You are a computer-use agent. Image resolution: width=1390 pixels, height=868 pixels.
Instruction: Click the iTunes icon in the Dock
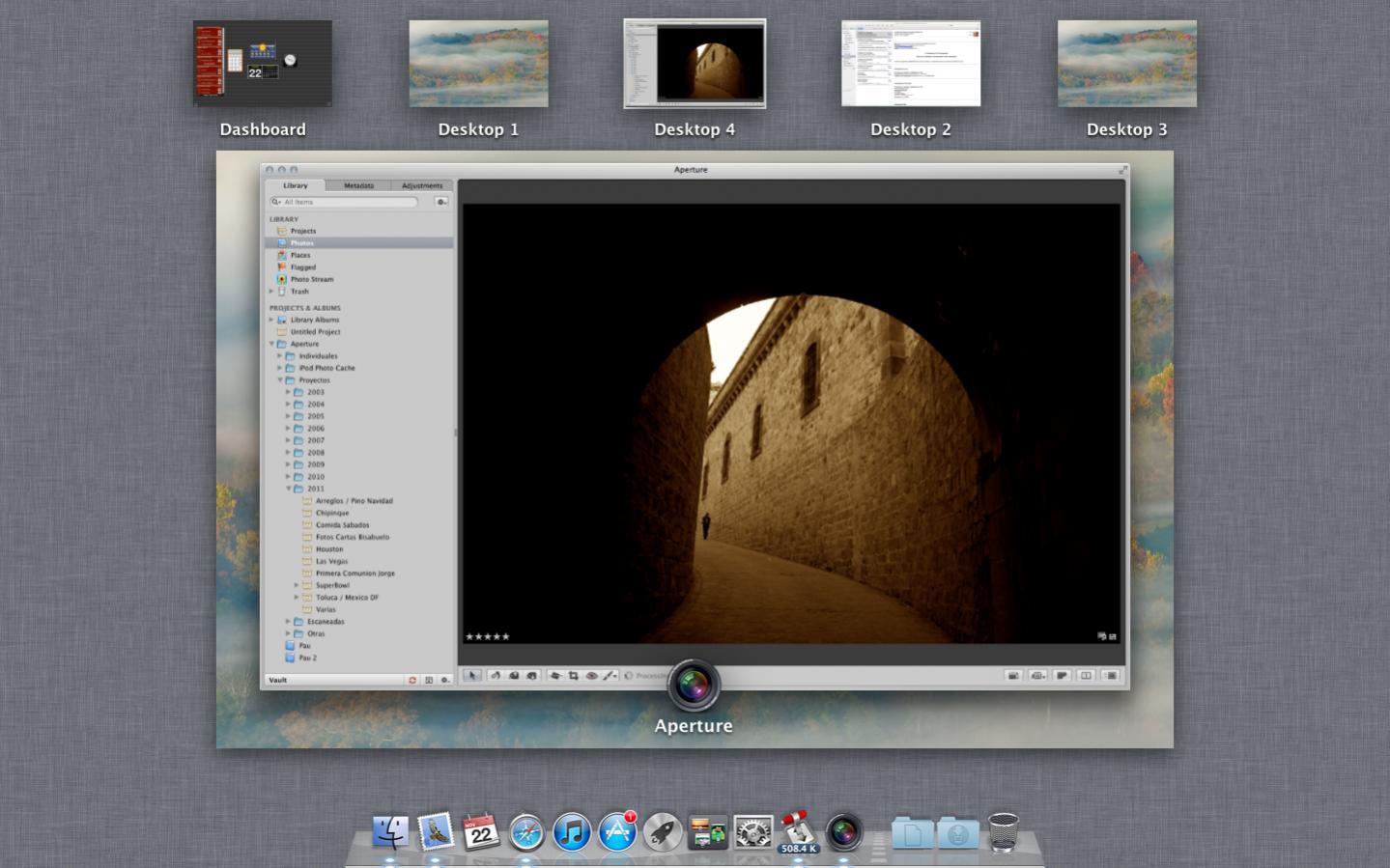tap(572, 832)
